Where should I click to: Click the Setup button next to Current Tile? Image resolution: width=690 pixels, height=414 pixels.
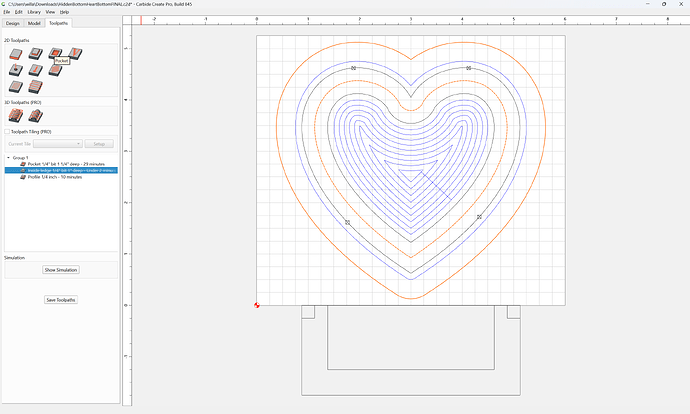click(99, 144)
